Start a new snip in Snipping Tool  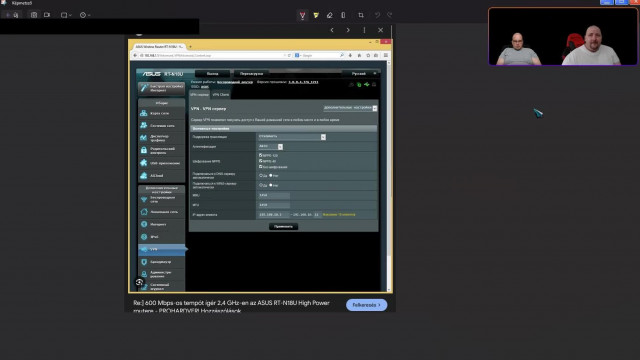pyautogui.click(x=12, y=15)
